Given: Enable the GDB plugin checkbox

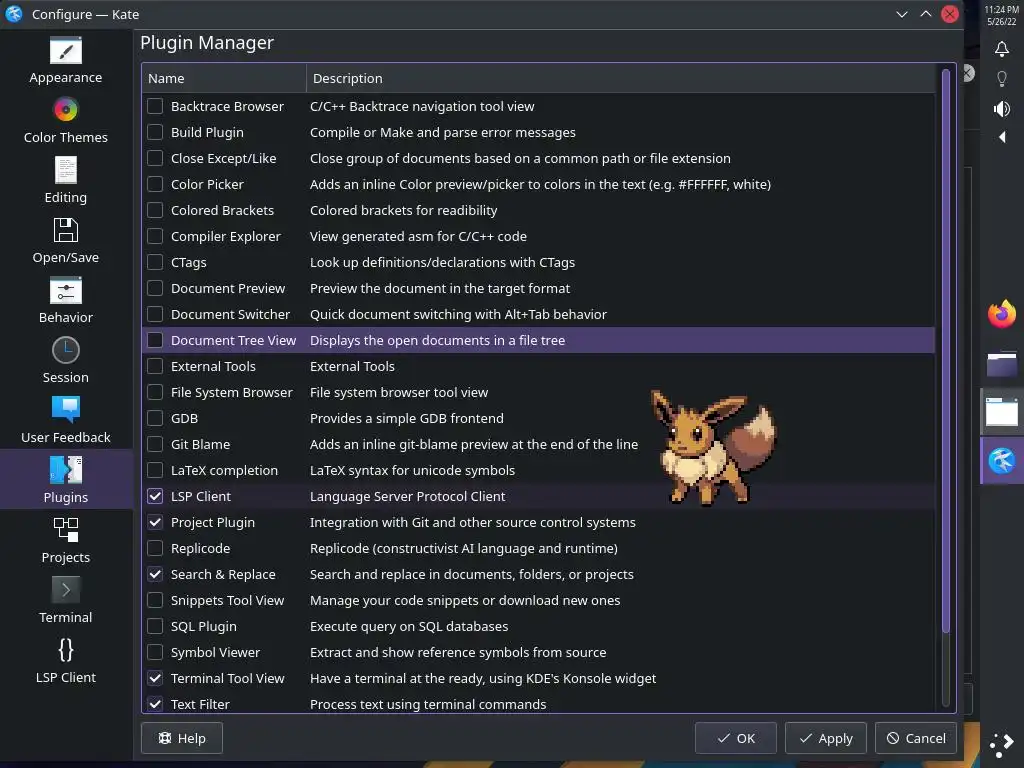Looking at the screenshot, I should 155,418.
